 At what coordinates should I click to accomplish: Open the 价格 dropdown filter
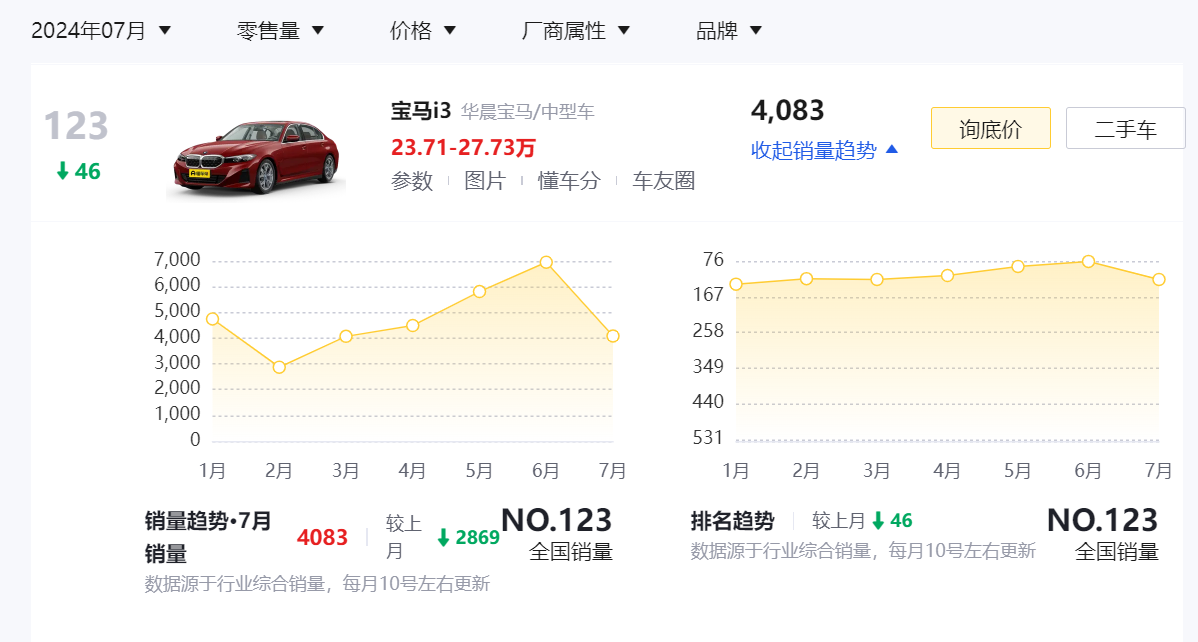(x=423, y=31)
